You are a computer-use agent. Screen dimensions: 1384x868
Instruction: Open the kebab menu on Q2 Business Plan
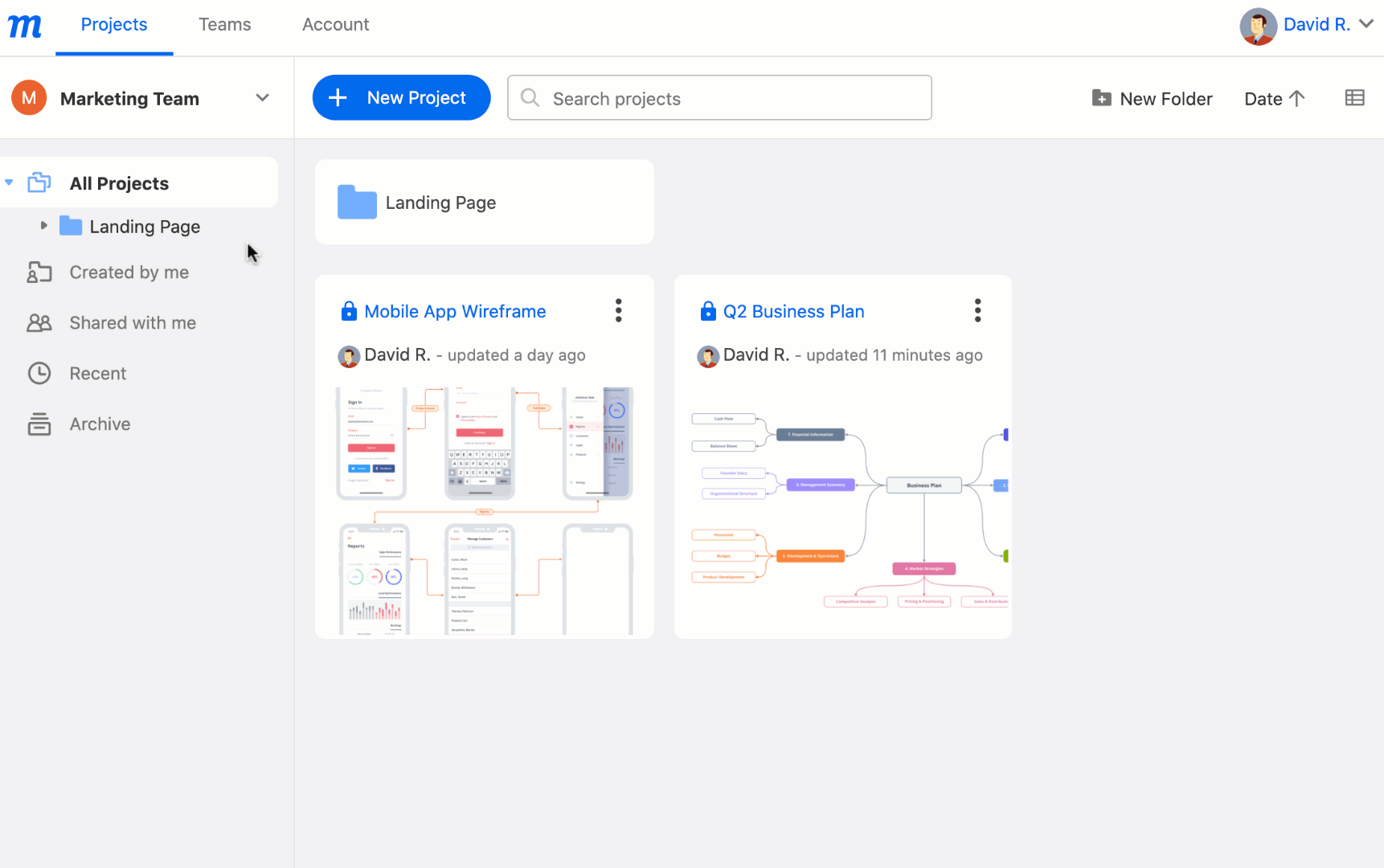(977, 310)
